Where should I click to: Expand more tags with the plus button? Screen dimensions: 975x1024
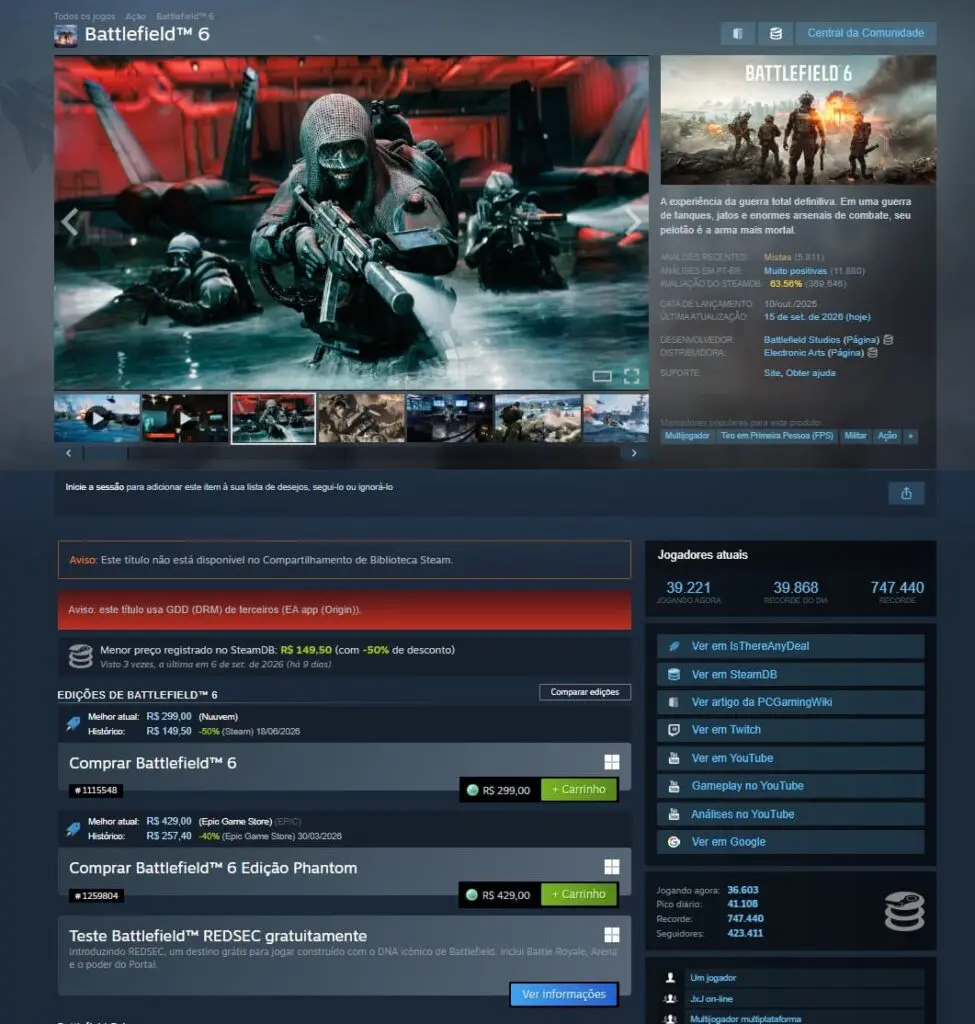tap(910, 436)
